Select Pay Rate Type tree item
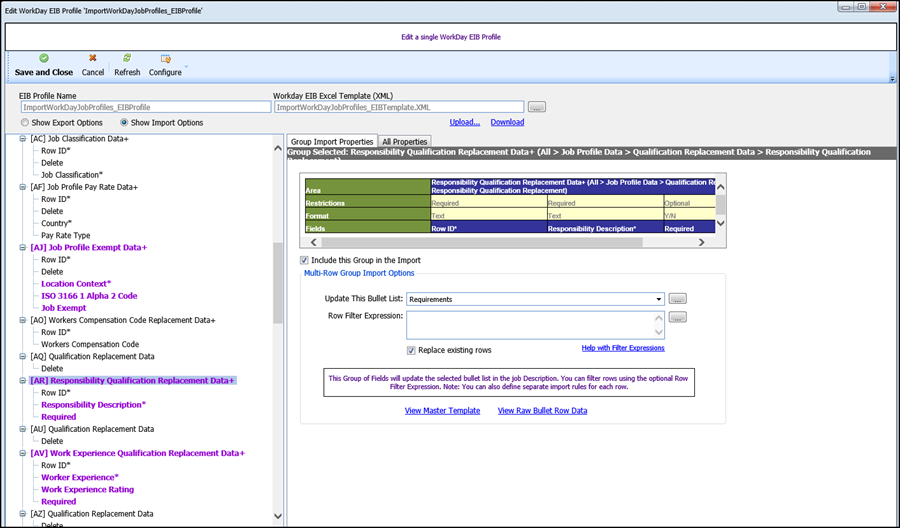900x528 pixels. point(65,235)
